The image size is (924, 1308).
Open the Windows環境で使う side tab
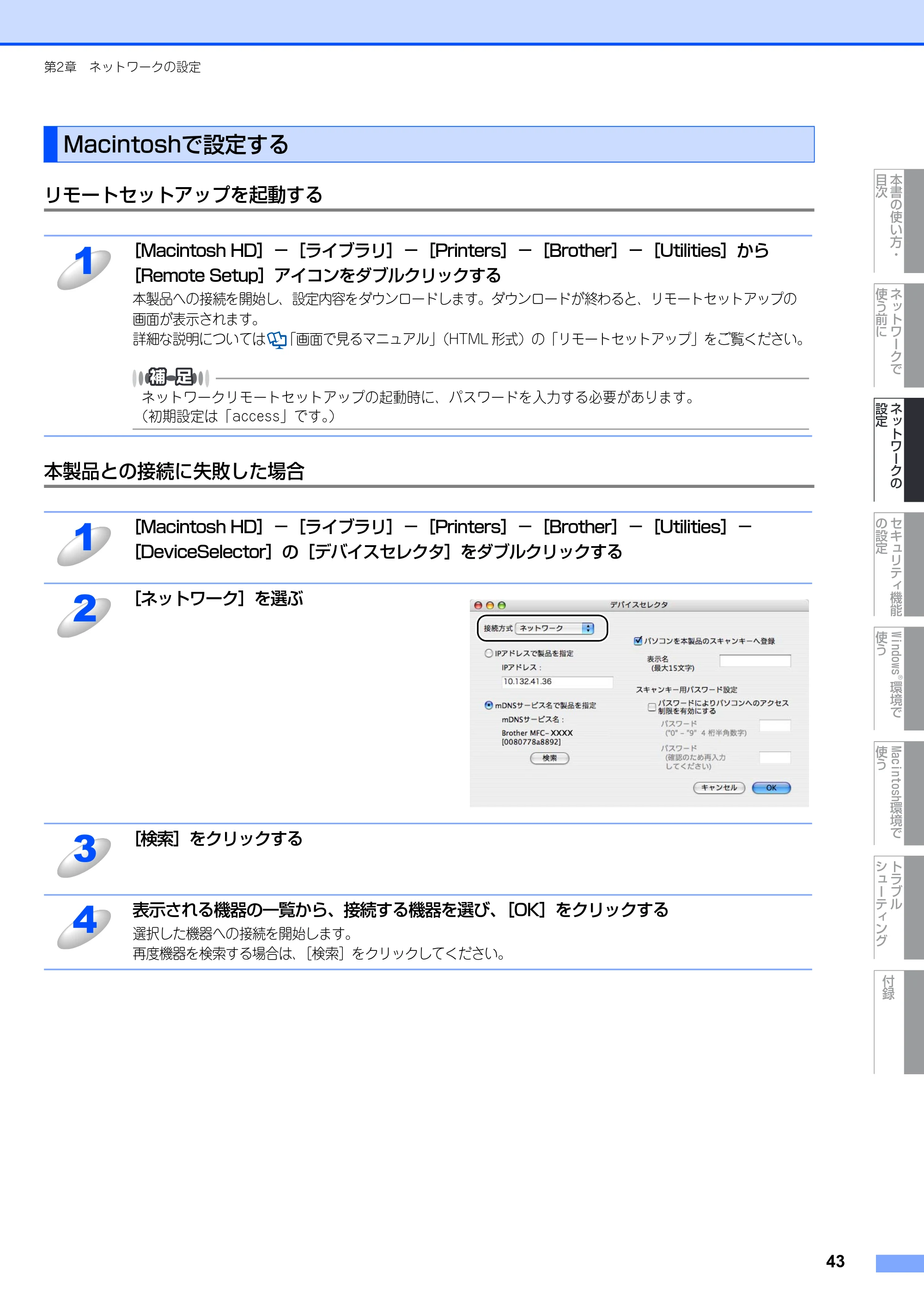[x=899, y=679]
